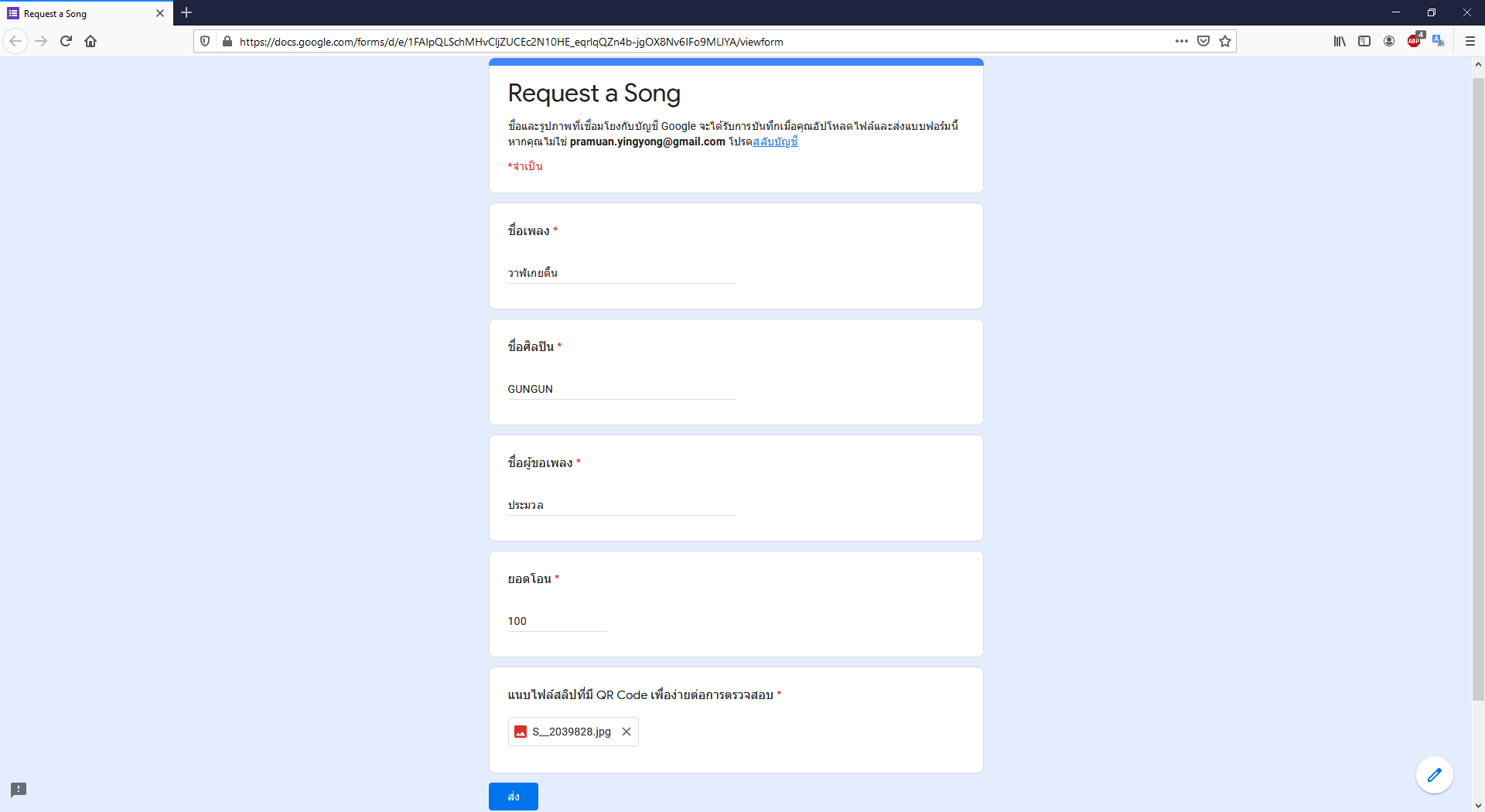Bookmark this page with the star icon
Screen dimensions: 1485x812
coord(1225,41)
